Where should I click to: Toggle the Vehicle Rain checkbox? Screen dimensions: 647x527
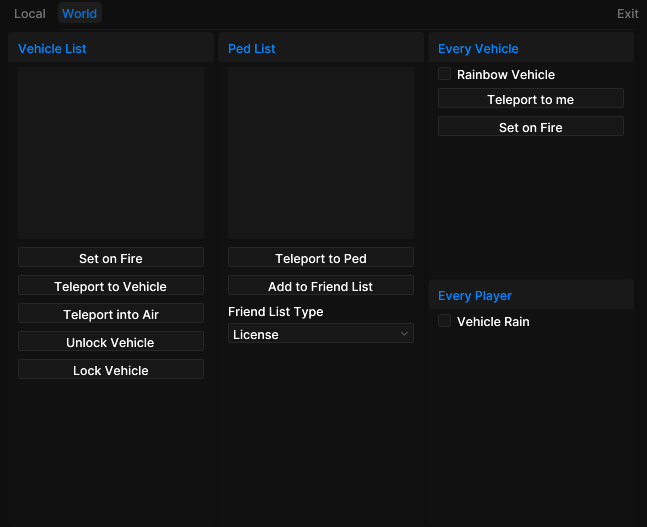444,321
